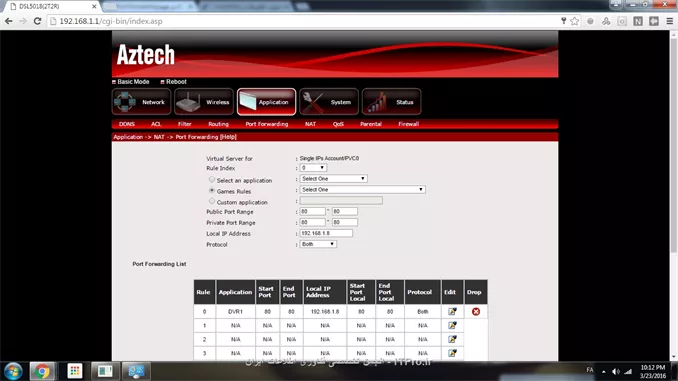Click Public Port Range start field
Screen dimensions: 678x381
[312, 211]
